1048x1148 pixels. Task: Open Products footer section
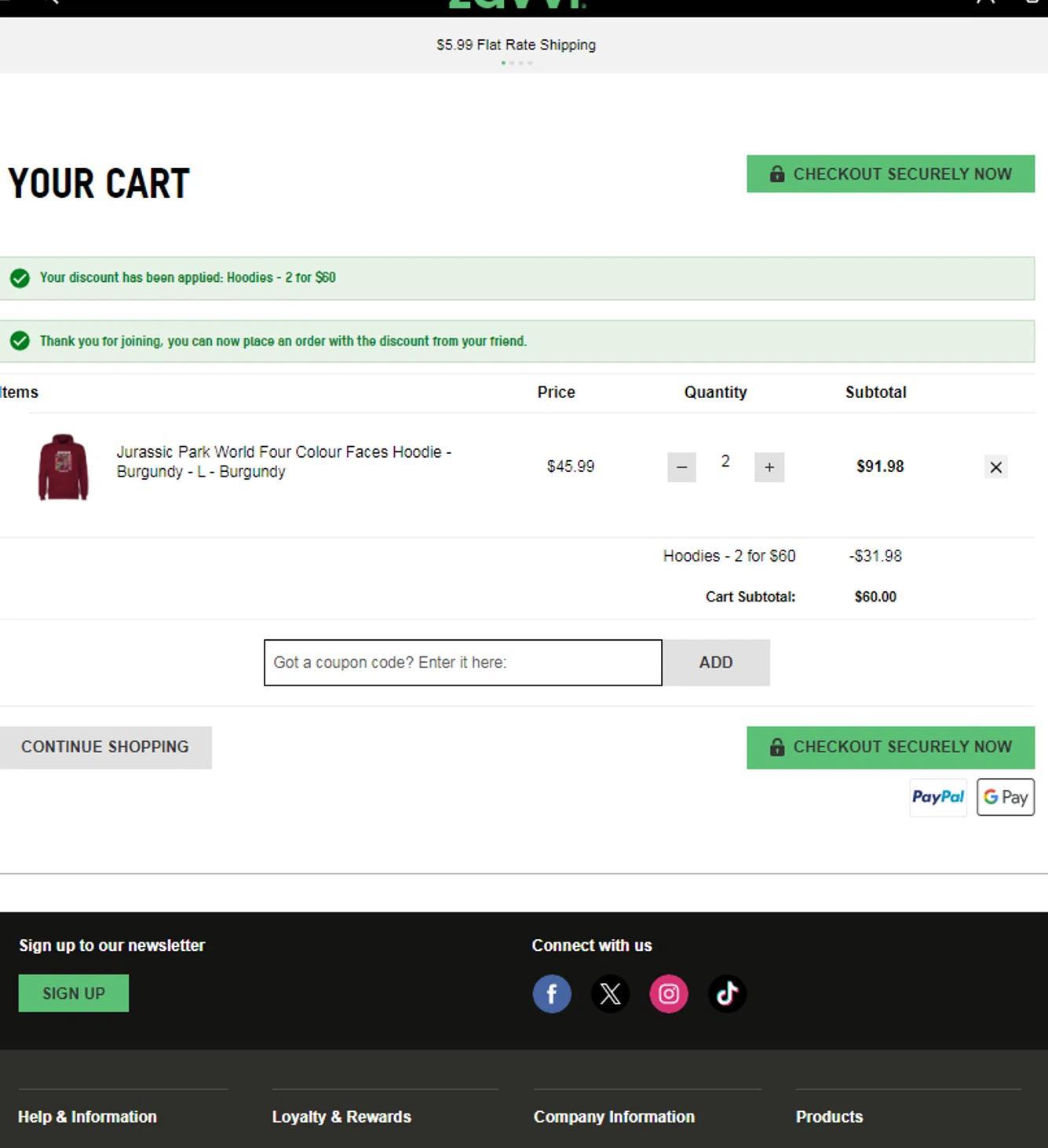(x=829, y=1117)
